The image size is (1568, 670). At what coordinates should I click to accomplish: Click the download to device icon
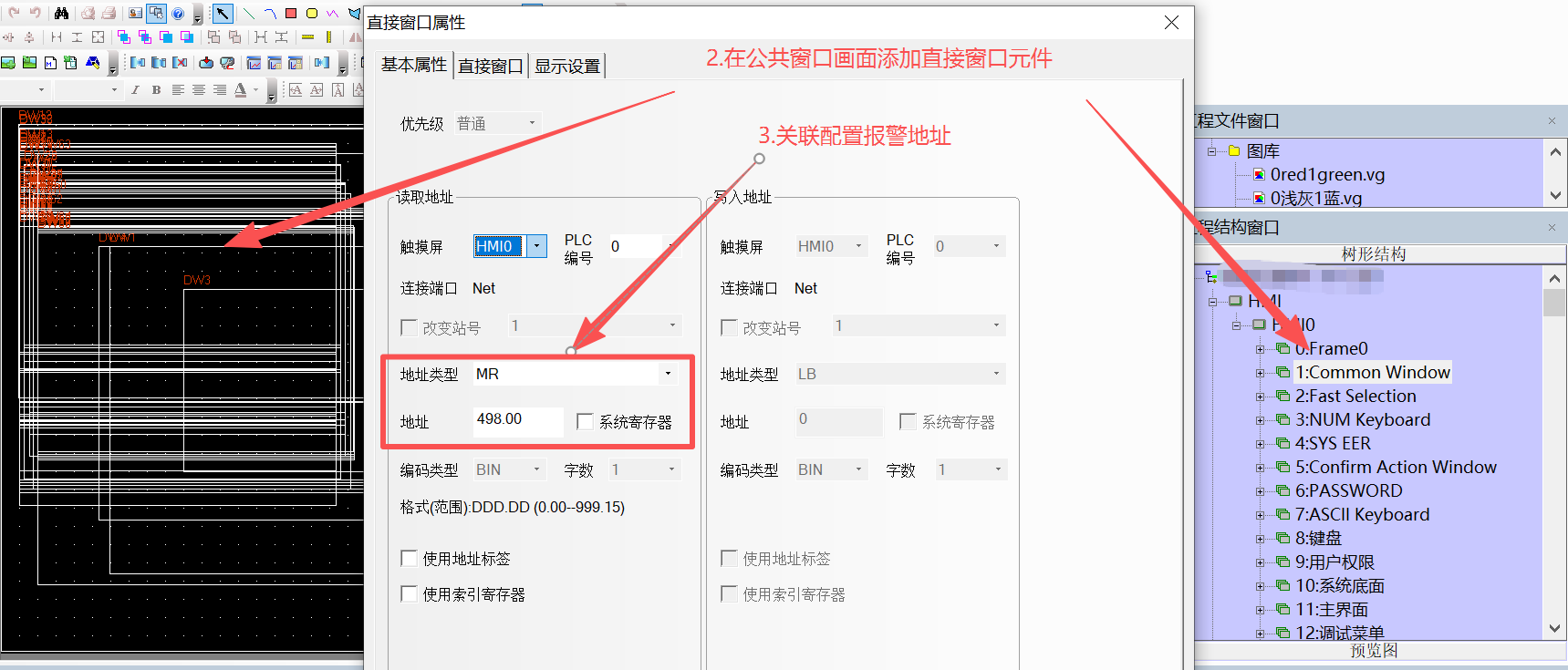click(206, 63)
